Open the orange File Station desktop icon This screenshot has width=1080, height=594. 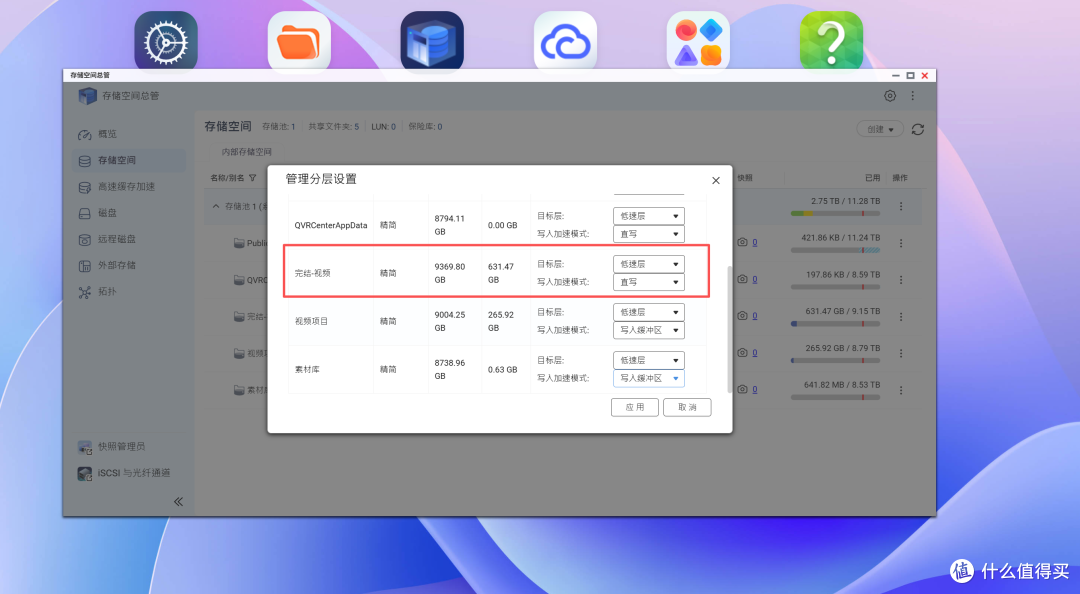coord(299,41)
